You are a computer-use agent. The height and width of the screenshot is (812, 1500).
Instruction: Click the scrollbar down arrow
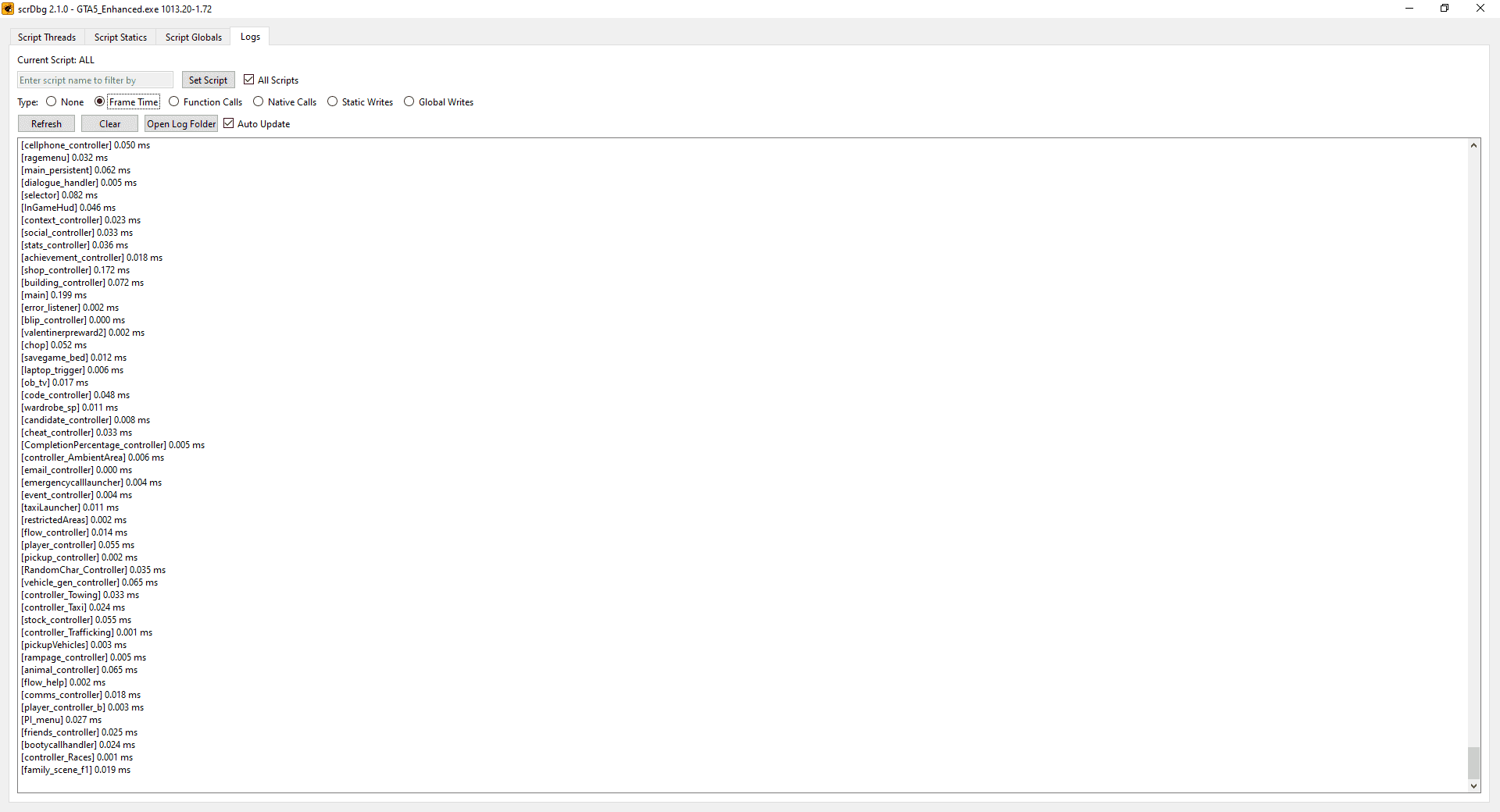click(1473, 787)
